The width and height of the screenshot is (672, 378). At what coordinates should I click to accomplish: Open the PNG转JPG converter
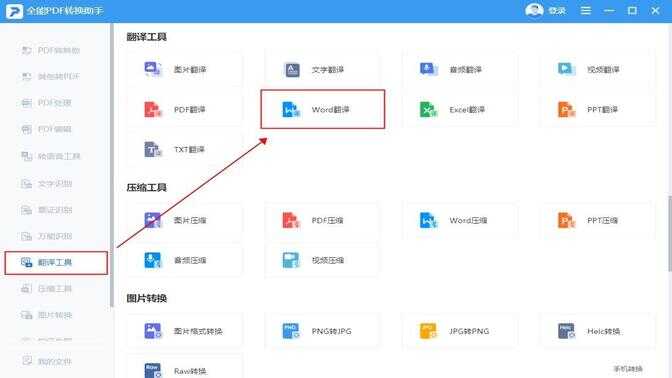click(x=322, y=331)
